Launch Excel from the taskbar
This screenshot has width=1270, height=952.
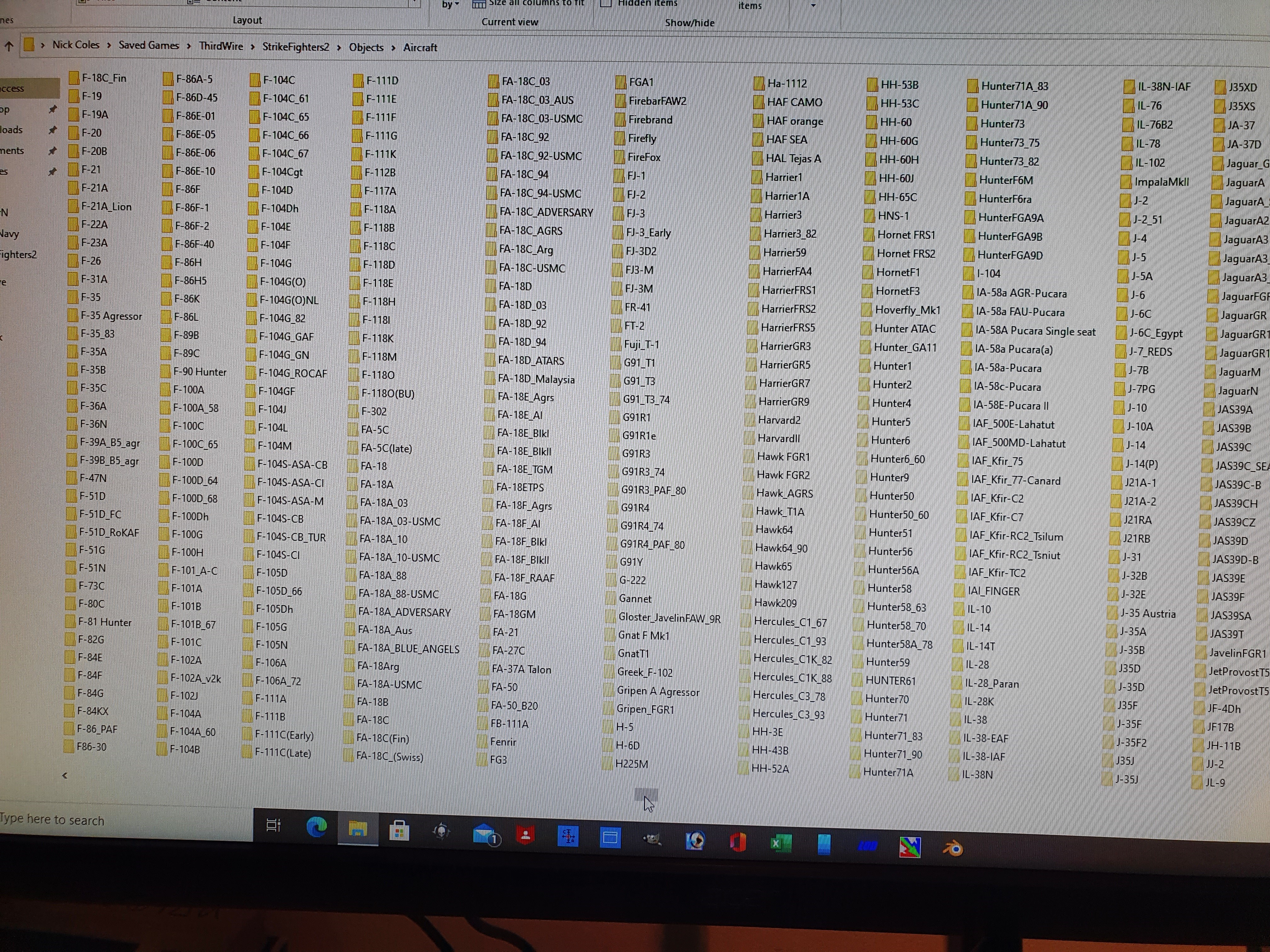point(780,843)
